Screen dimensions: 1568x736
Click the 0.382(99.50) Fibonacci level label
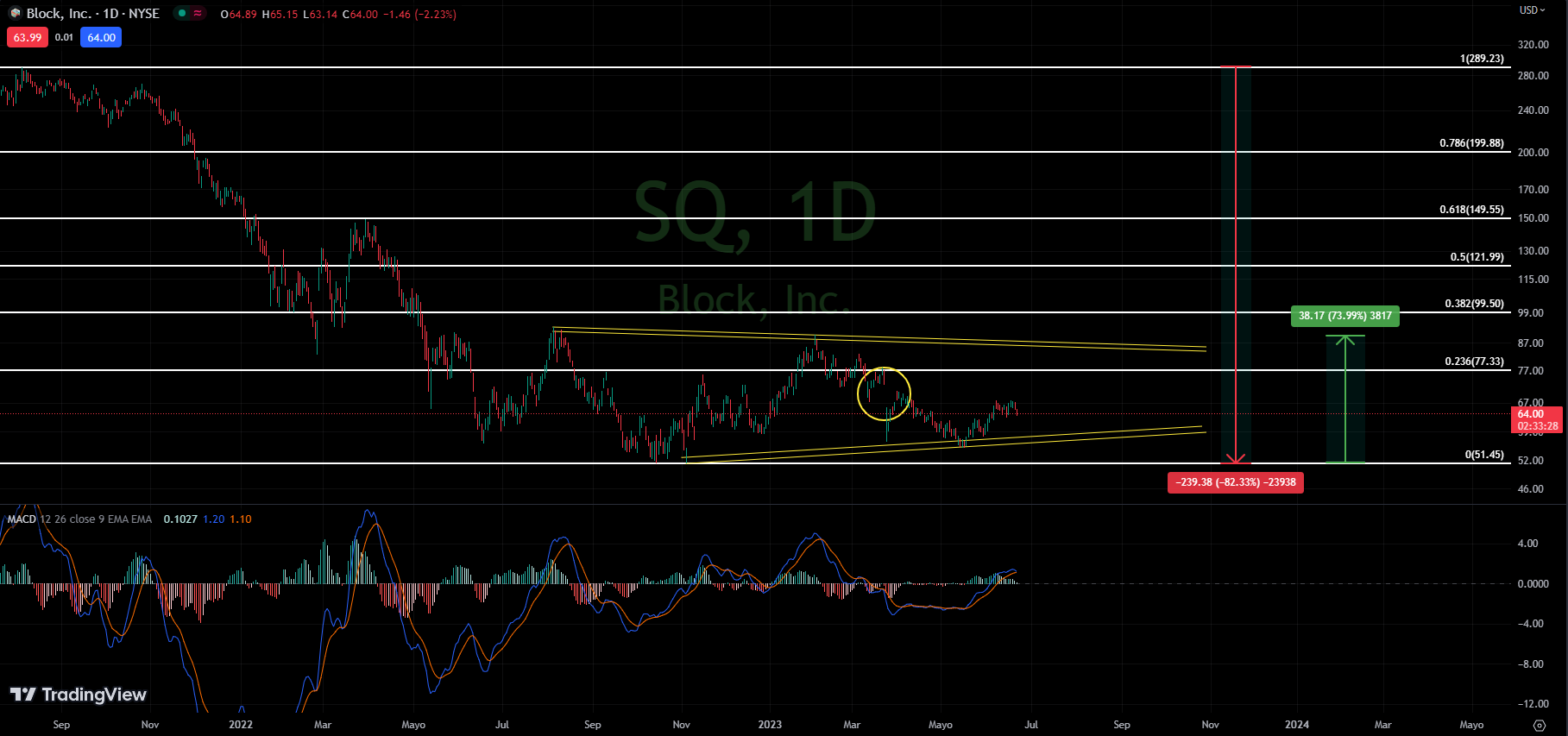point(1474,304)
